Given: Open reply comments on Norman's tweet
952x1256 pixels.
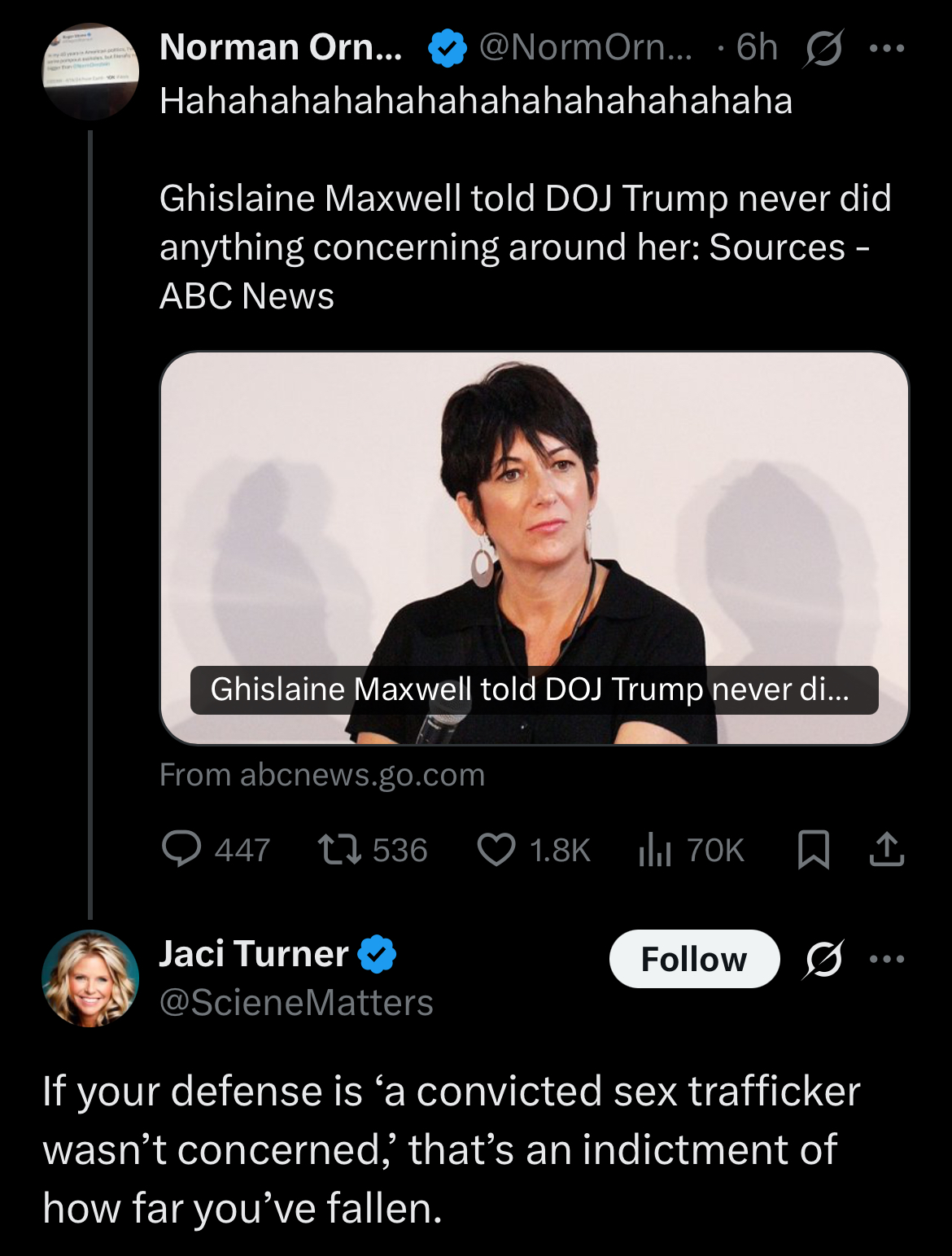Looking at the screenshot, I should tap(216, 850).
